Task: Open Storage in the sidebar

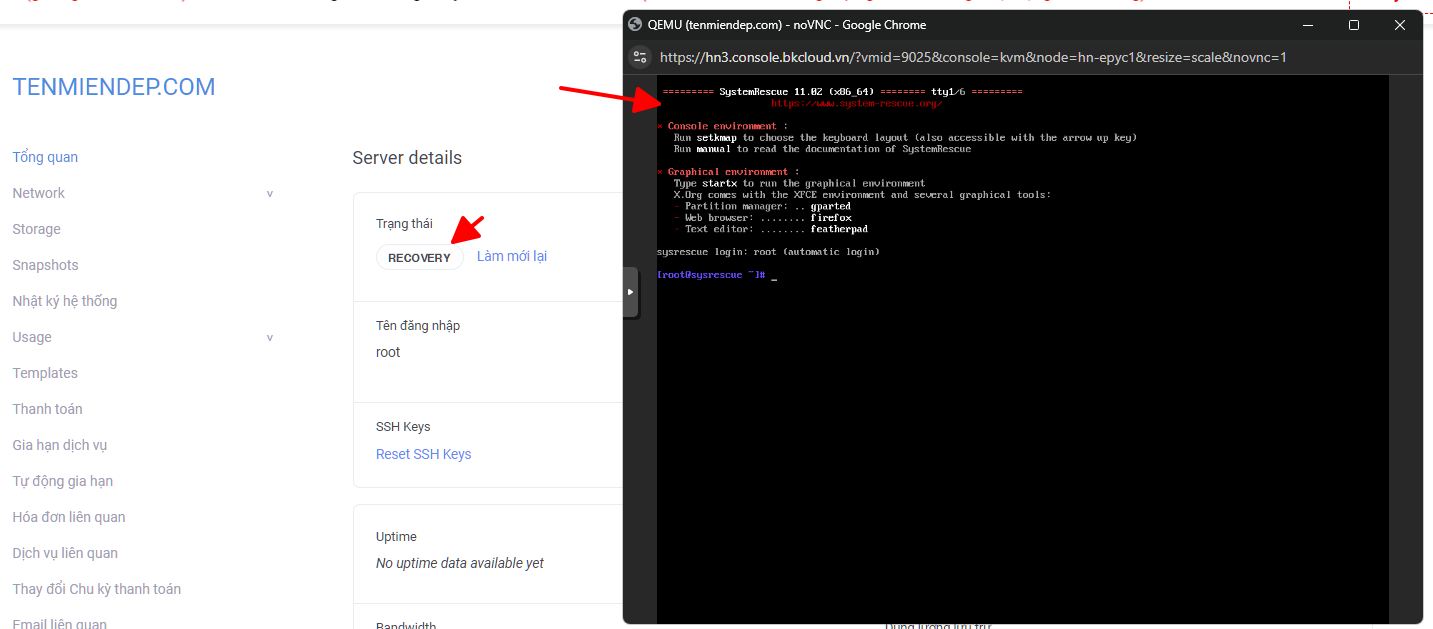Action: 36,229
